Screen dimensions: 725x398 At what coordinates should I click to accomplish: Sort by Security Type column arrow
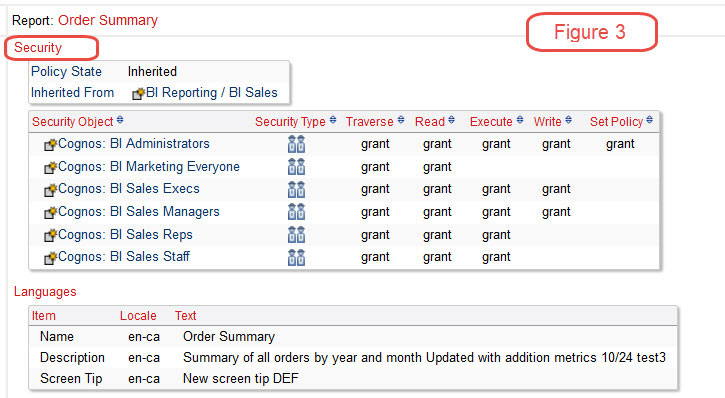pyautogui.click(x=332, y=120)
